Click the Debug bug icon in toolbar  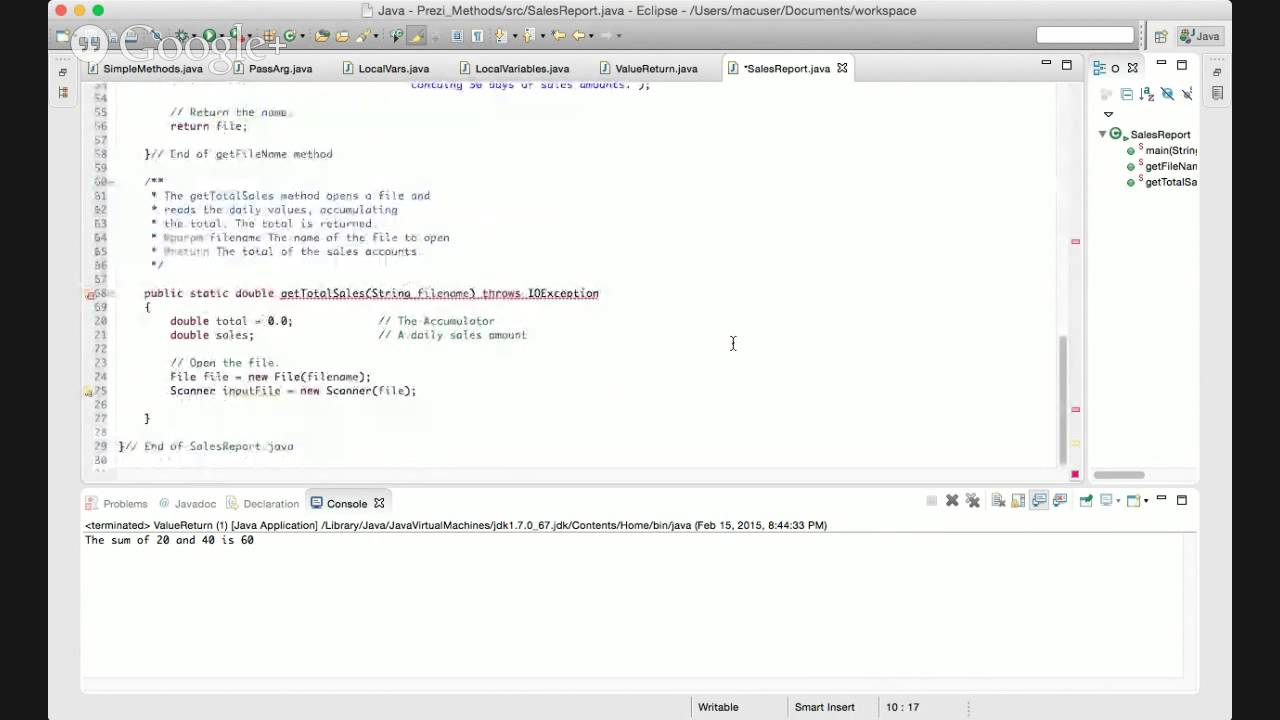click(x=181, y=35)
